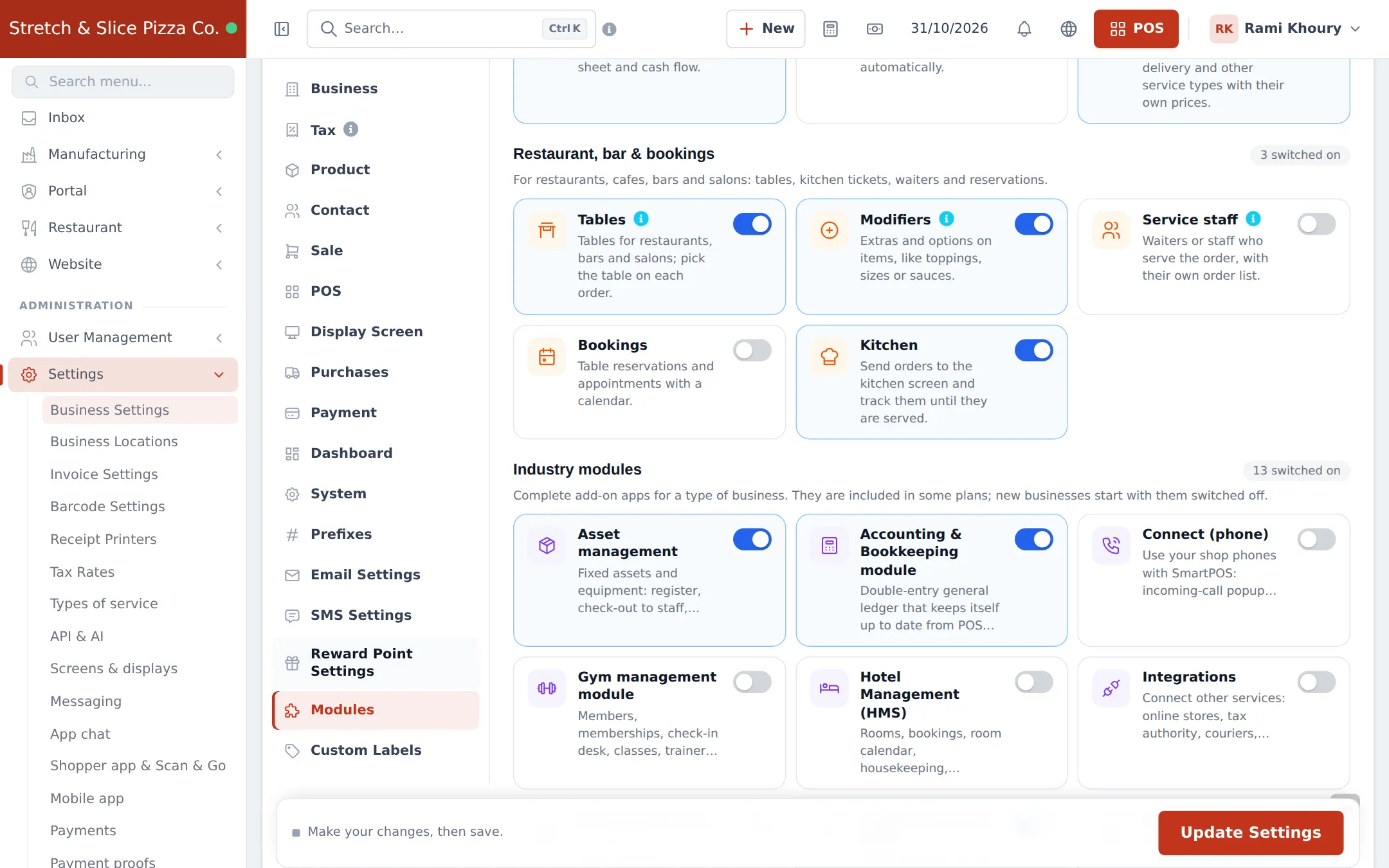Collapse the sidebar panel icon
This screenshot has height=868, width=1389.
[x=282, y=29]
